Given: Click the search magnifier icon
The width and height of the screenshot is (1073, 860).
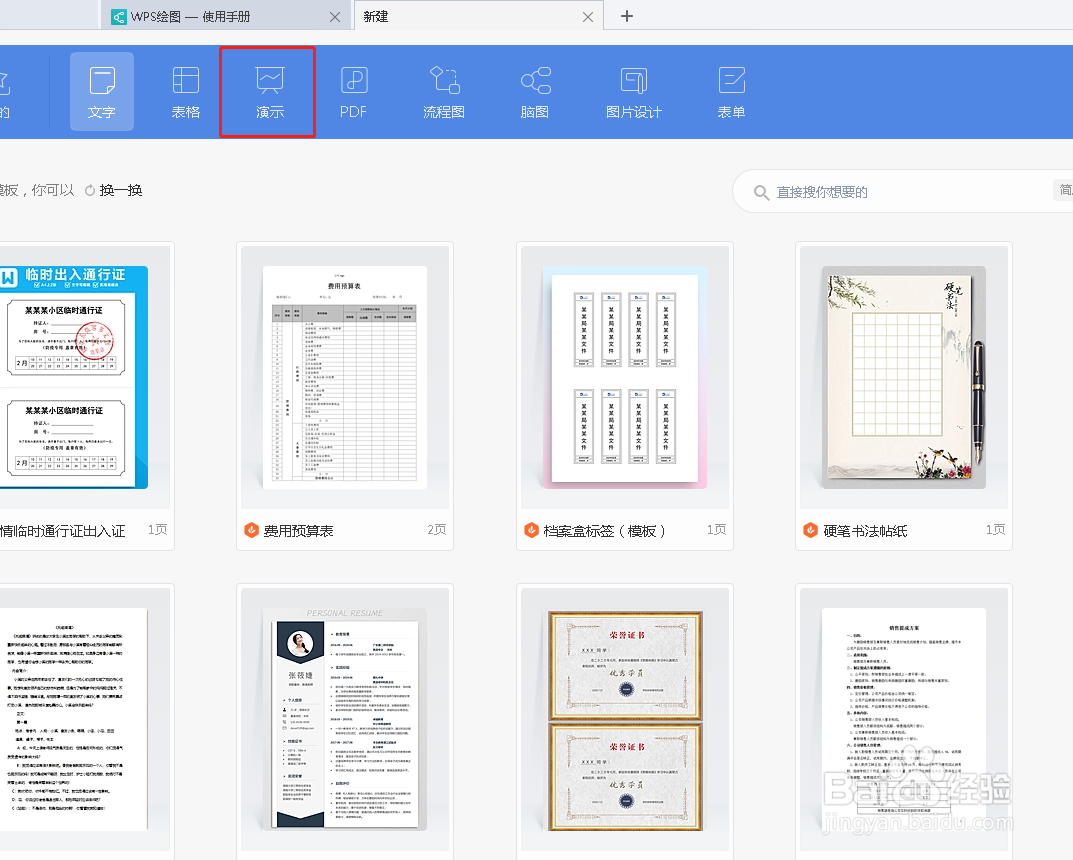Looking at the screenshot, I should click(761, 192).
